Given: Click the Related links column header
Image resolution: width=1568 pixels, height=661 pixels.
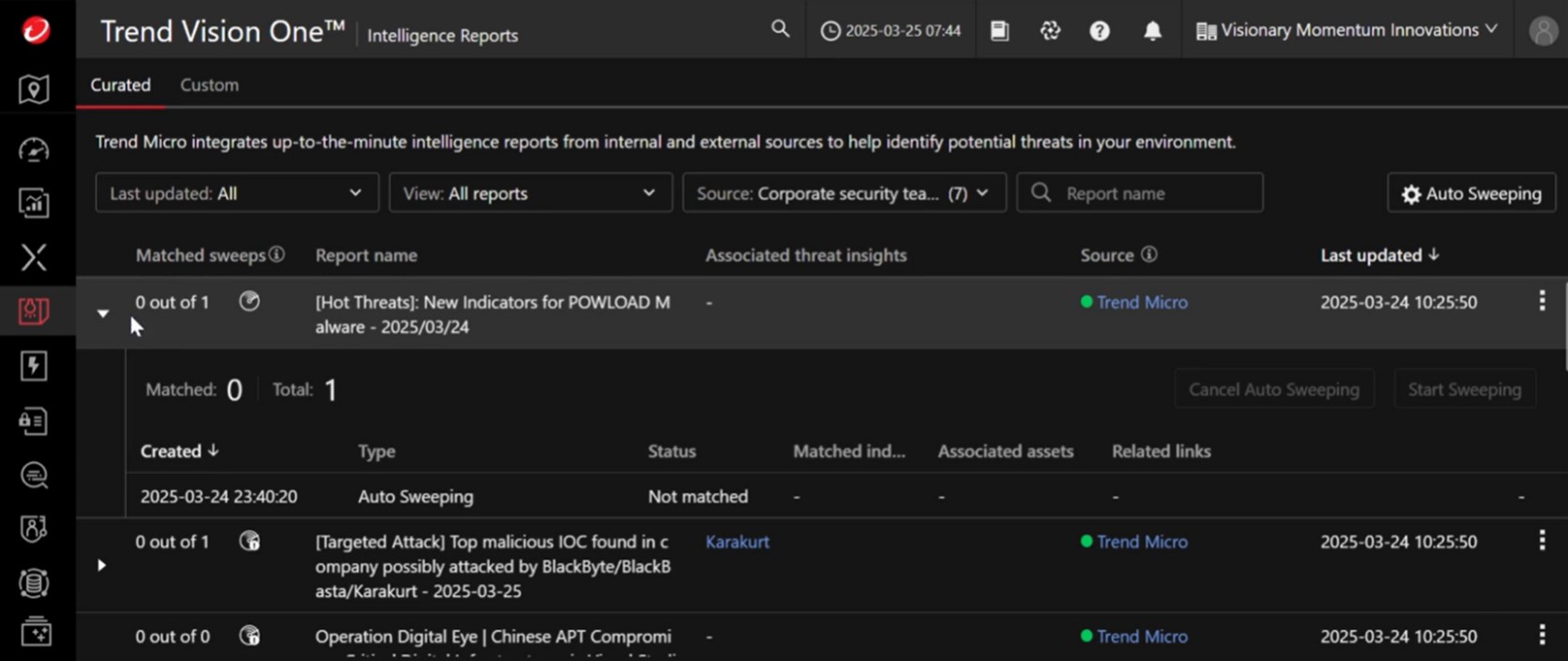Looking at the screenshot, I should pyautogui.click(x=1161, y=452).
